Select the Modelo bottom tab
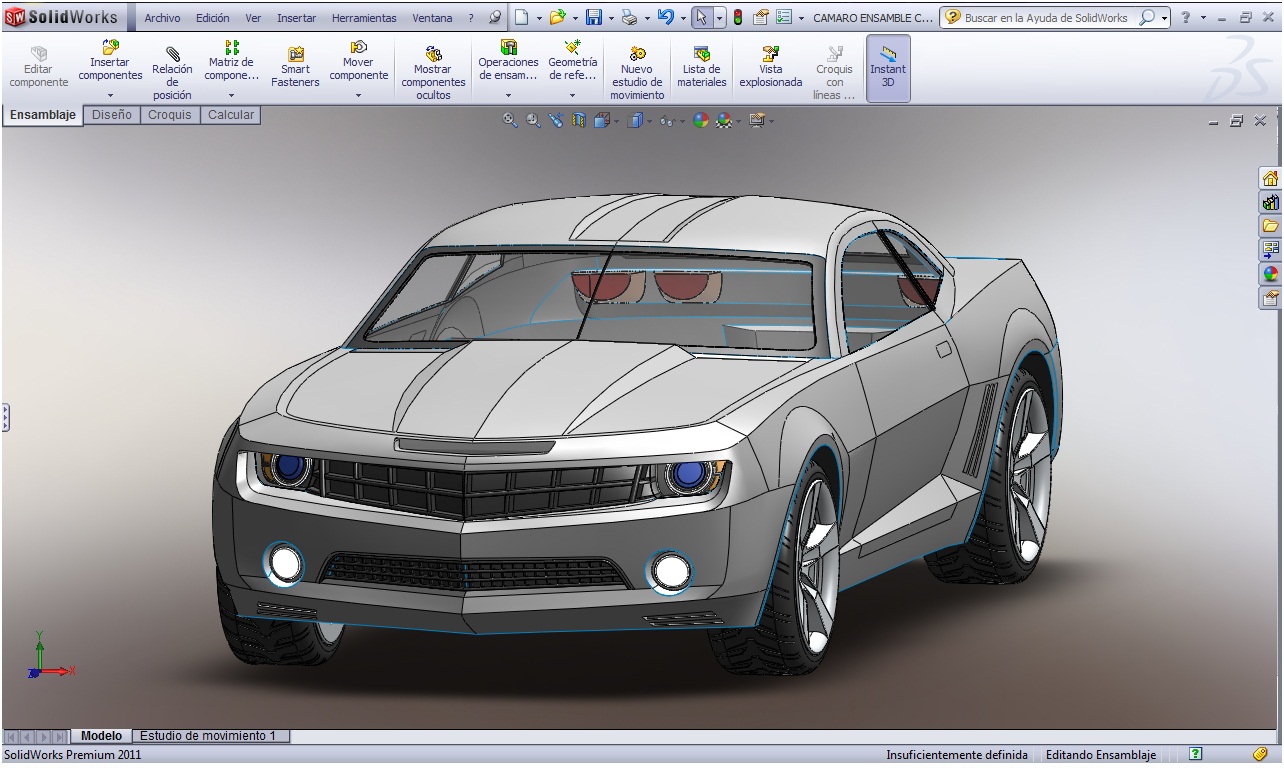 coord(101,735)
